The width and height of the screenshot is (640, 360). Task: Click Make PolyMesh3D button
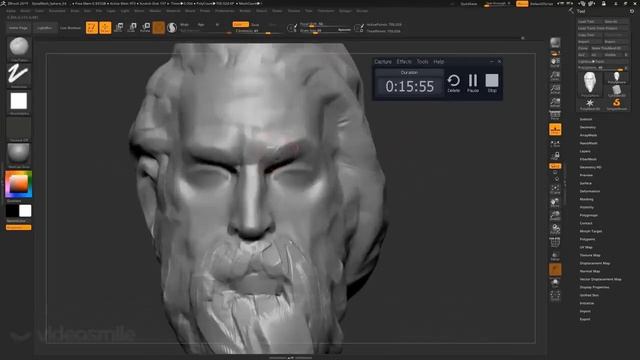click(x=609, y=48)
